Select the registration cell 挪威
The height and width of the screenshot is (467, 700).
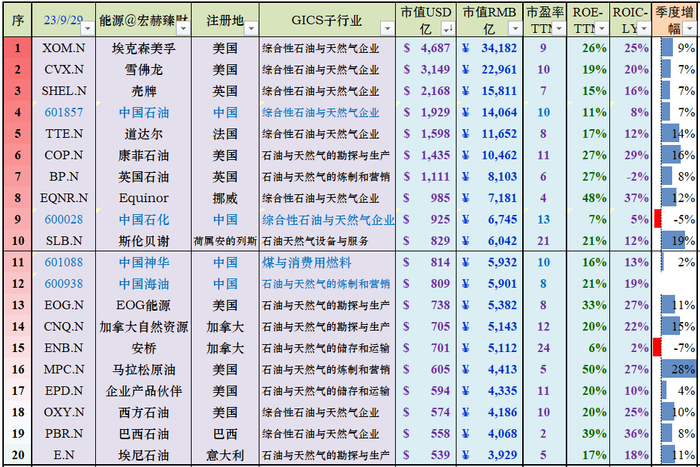[225, 198]
